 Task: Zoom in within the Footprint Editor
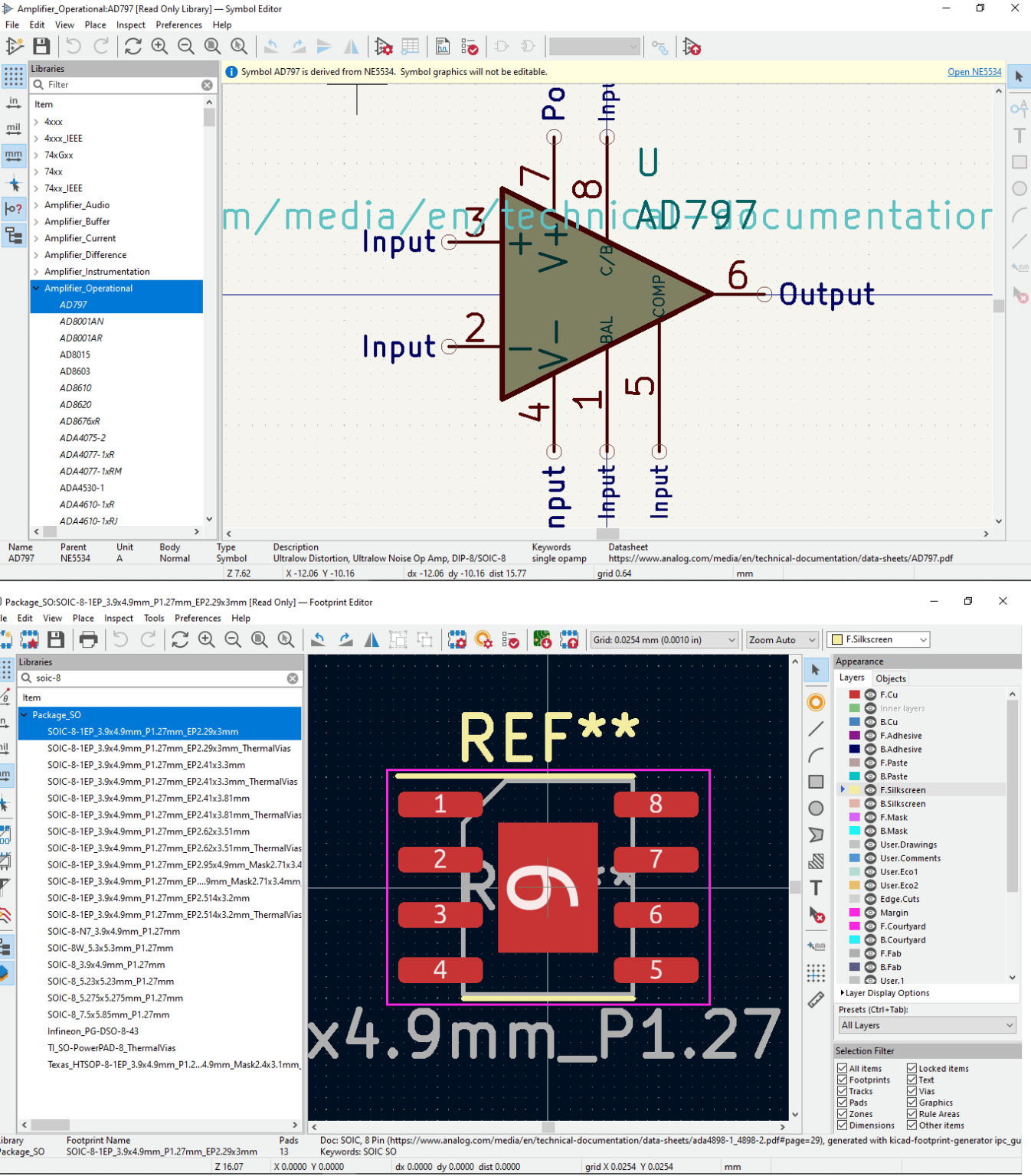point(207,639)
